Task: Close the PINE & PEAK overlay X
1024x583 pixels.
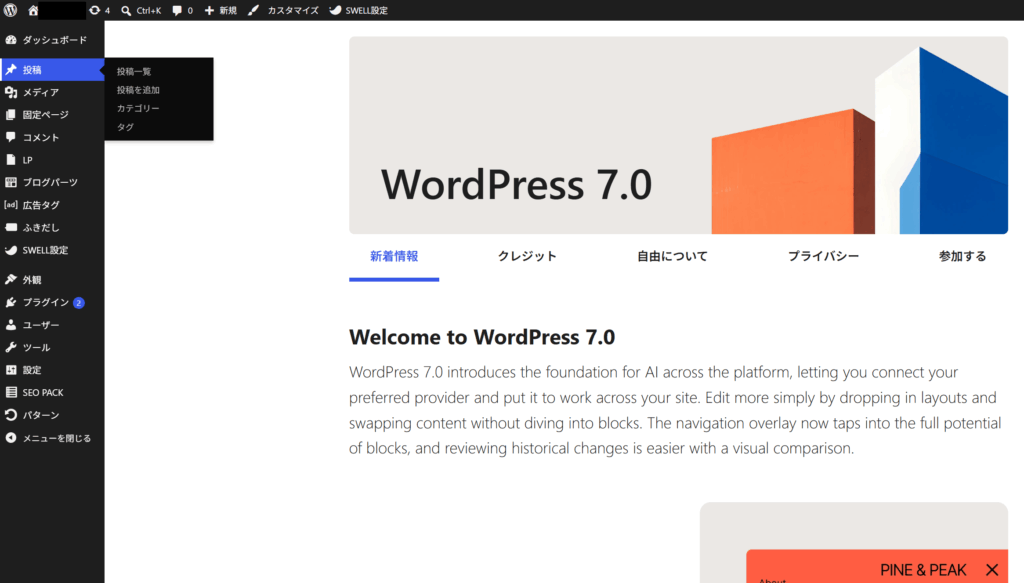Action: pyautogui.click(x=992, y=570)
